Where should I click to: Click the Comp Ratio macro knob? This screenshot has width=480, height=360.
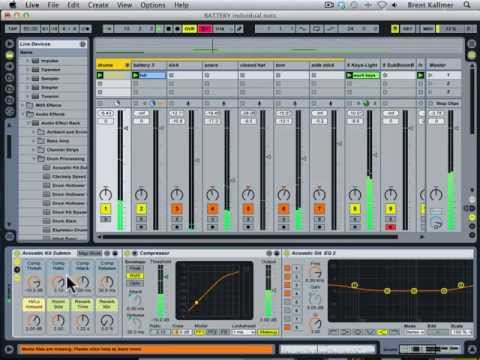tap(59, 283)
